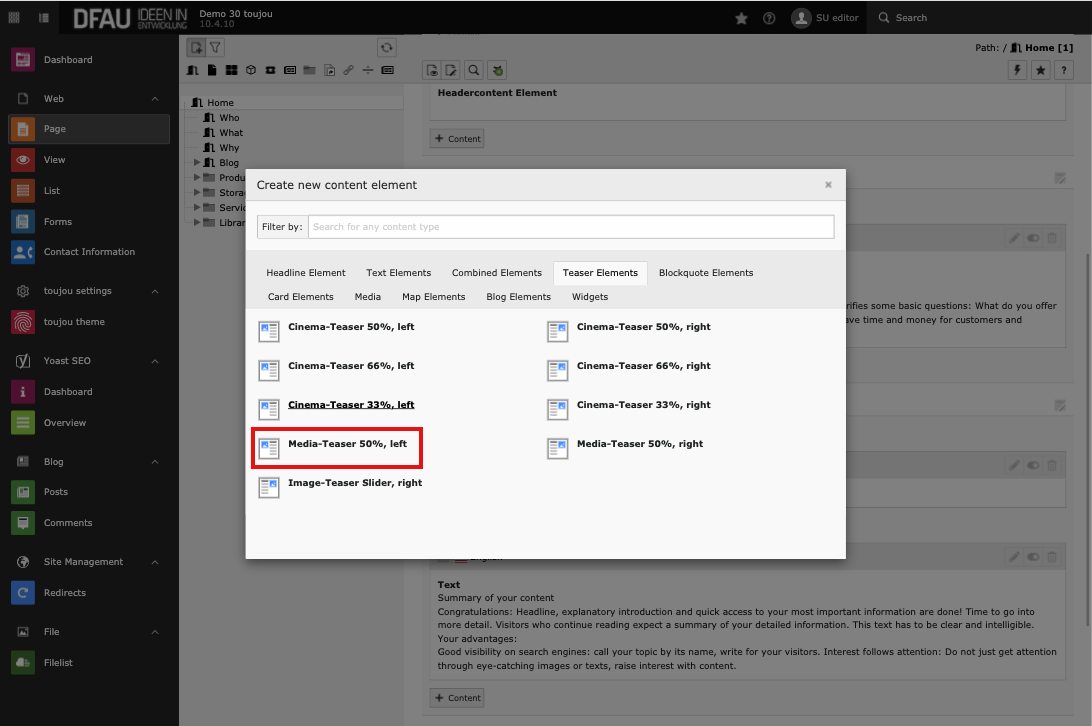Click the content type filter field

pos(570,227)
